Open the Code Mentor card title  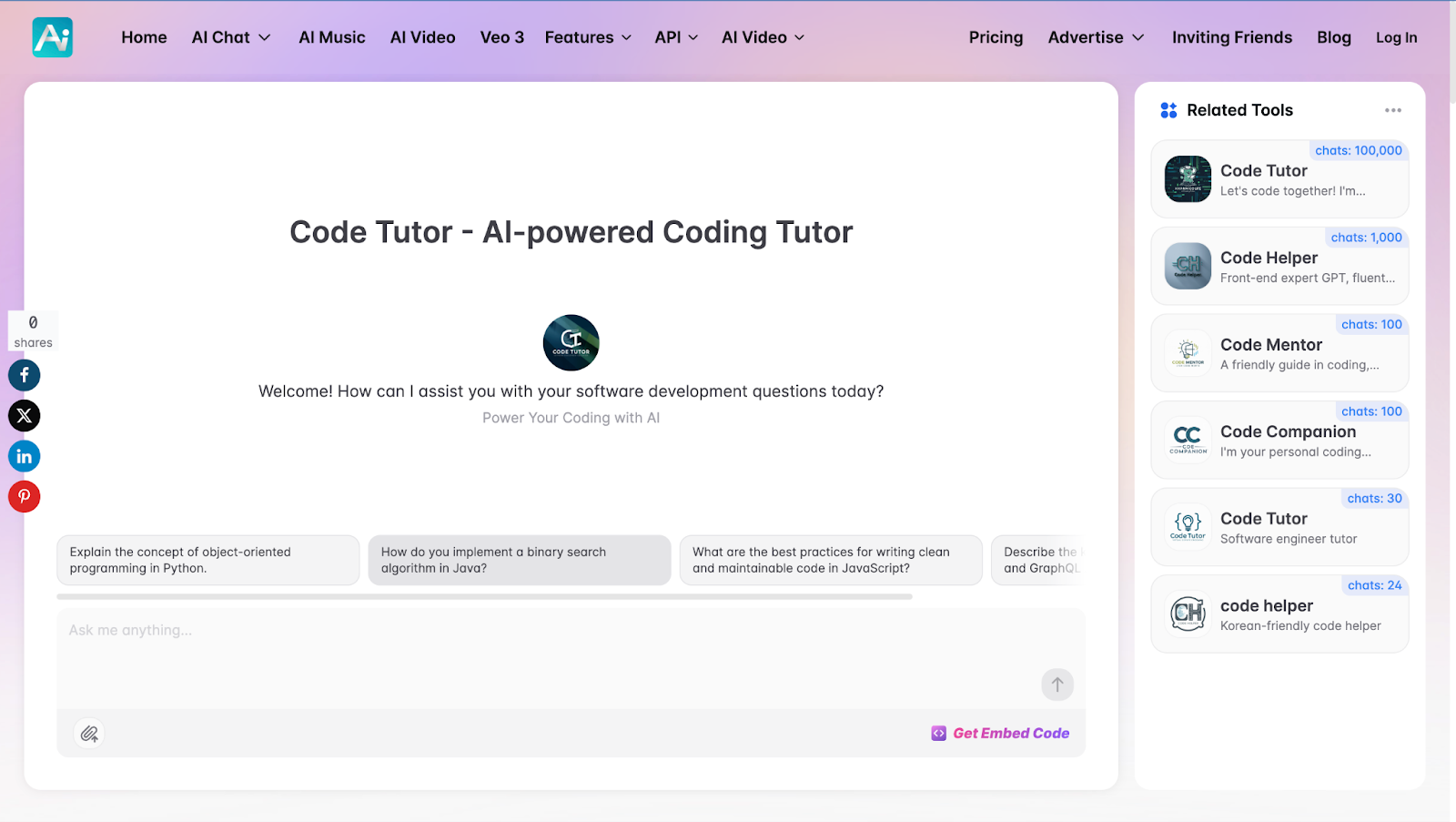pos(1271,345)
